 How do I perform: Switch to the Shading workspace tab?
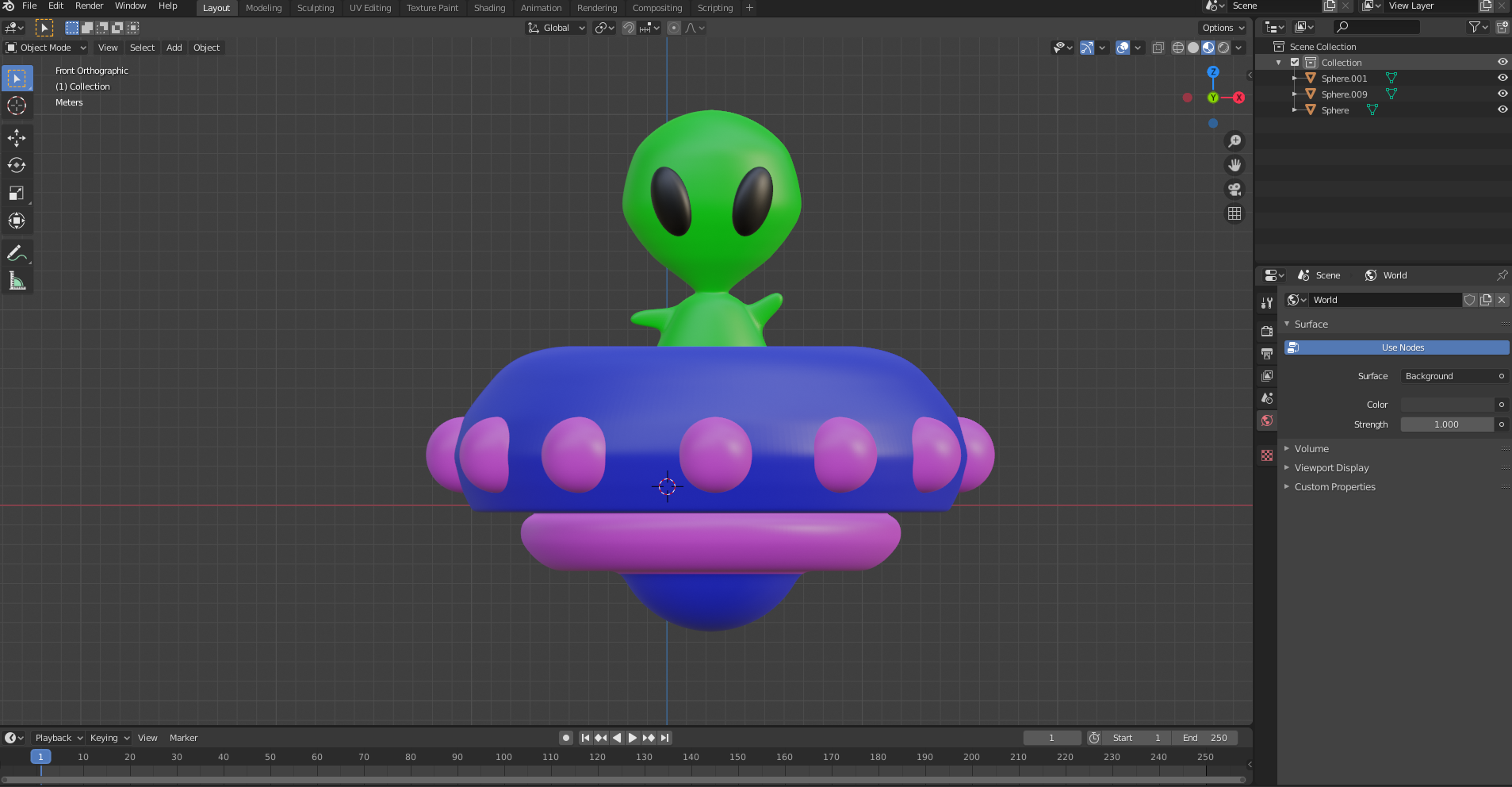pos(488,8)
